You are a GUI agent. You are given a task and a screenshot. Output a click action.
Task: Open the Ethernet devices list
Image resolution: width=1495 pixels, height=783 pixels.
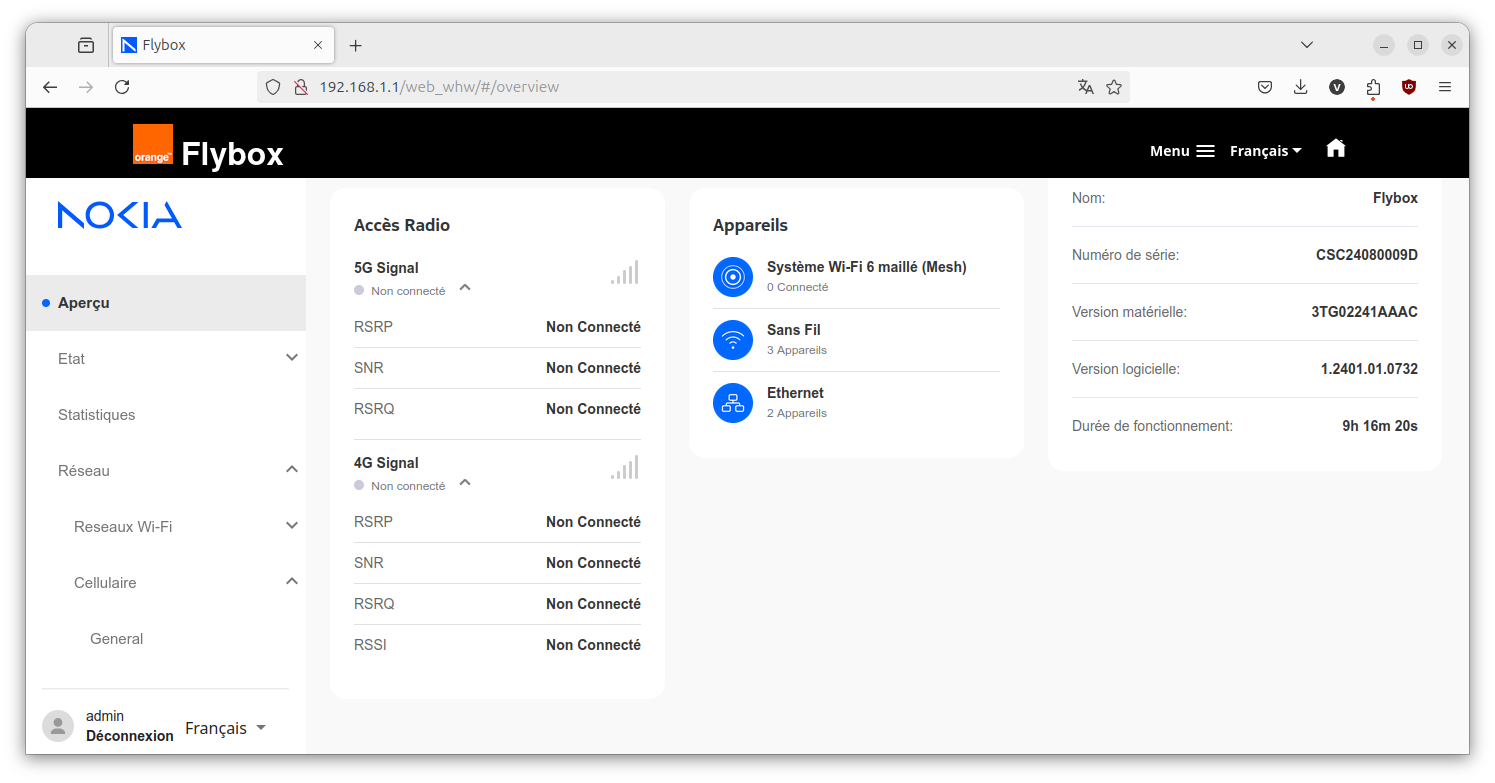pos(856,403)
